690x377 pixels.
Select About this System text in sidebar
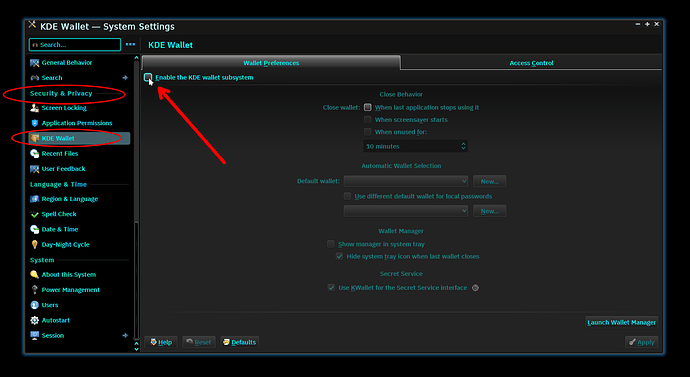pos(69,275)
